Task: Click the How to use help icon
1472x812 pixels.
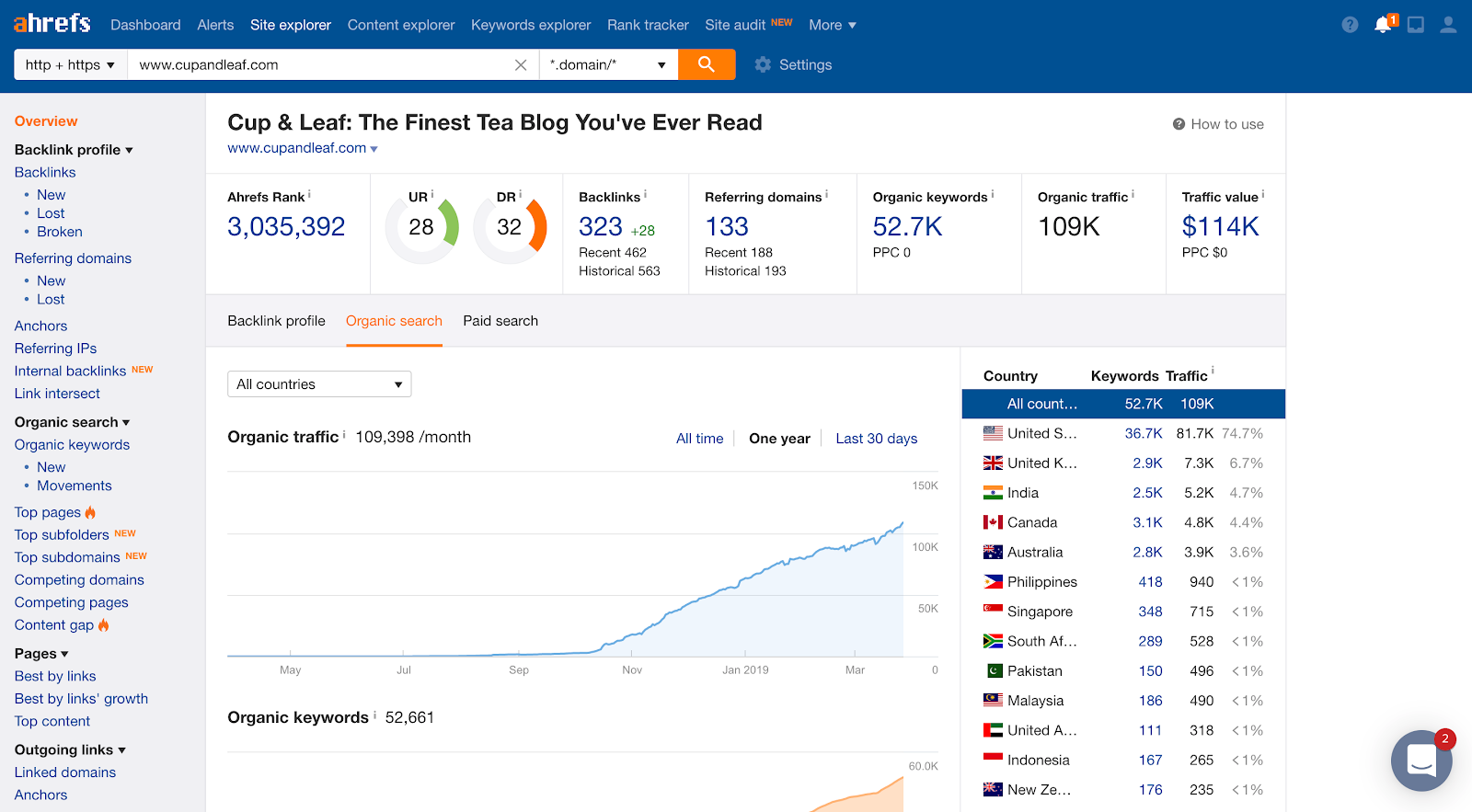Action: coord(1179,124)
